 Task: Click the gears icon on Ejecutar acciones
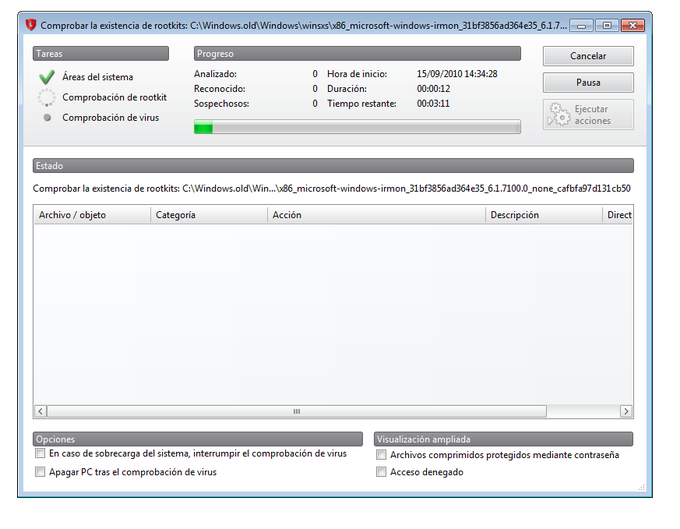click(x=559, y=114)
